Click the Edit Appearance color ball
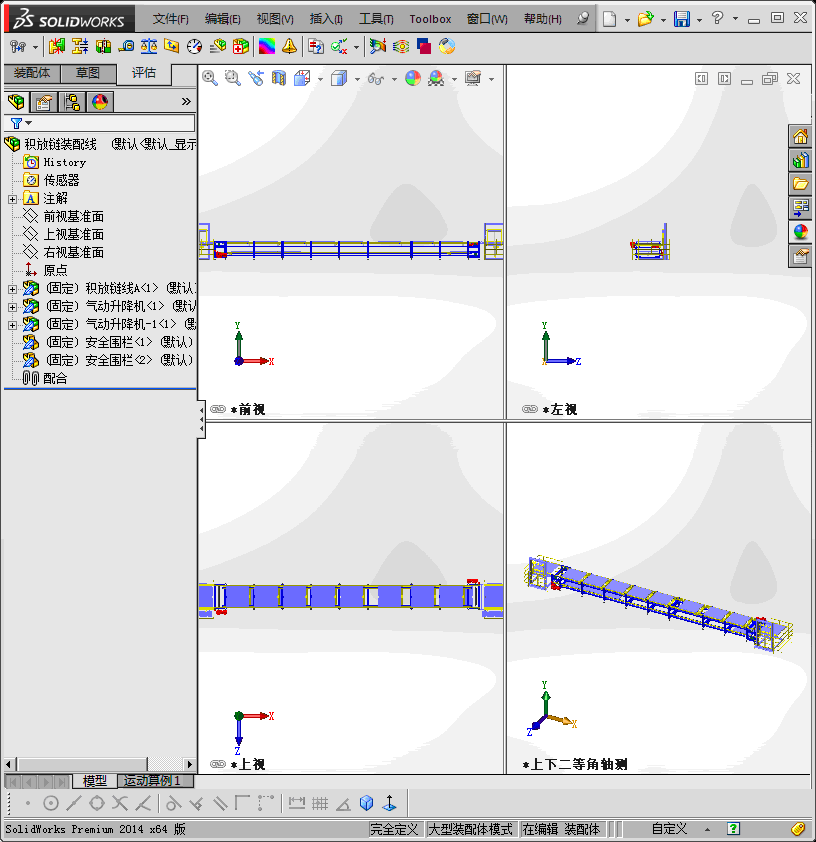This screenshot has width=816, height=842. coord(413,78)
